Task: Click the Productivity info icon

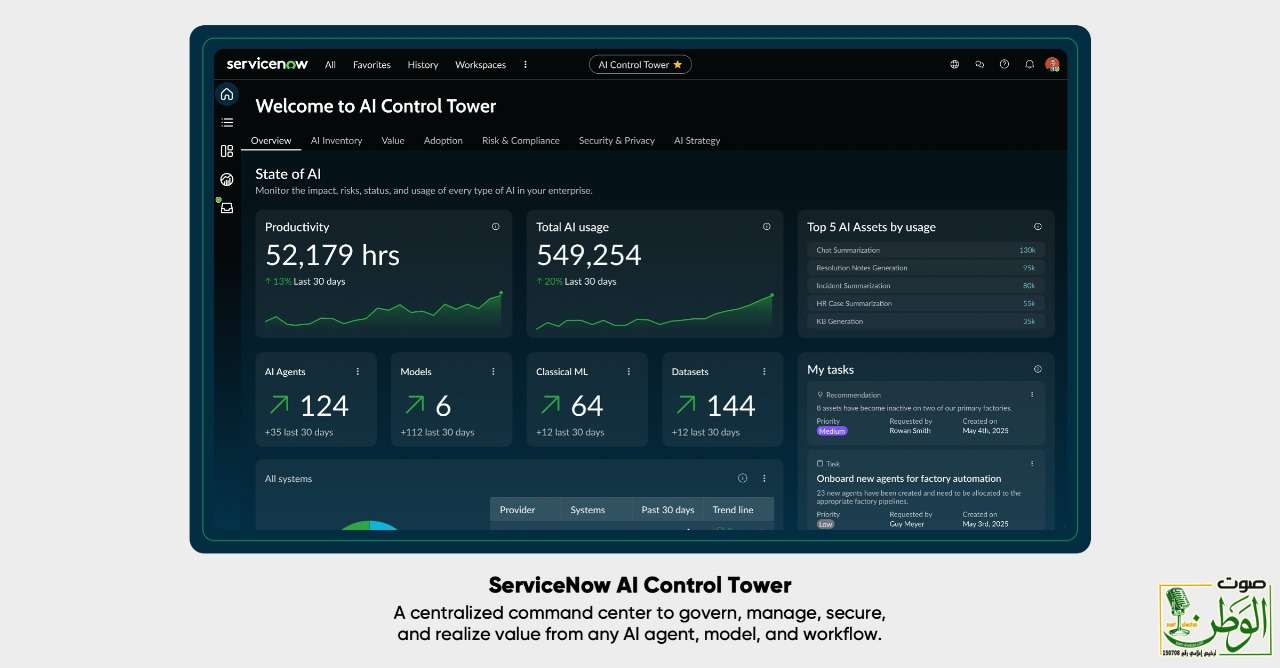Action: (495, 227)
